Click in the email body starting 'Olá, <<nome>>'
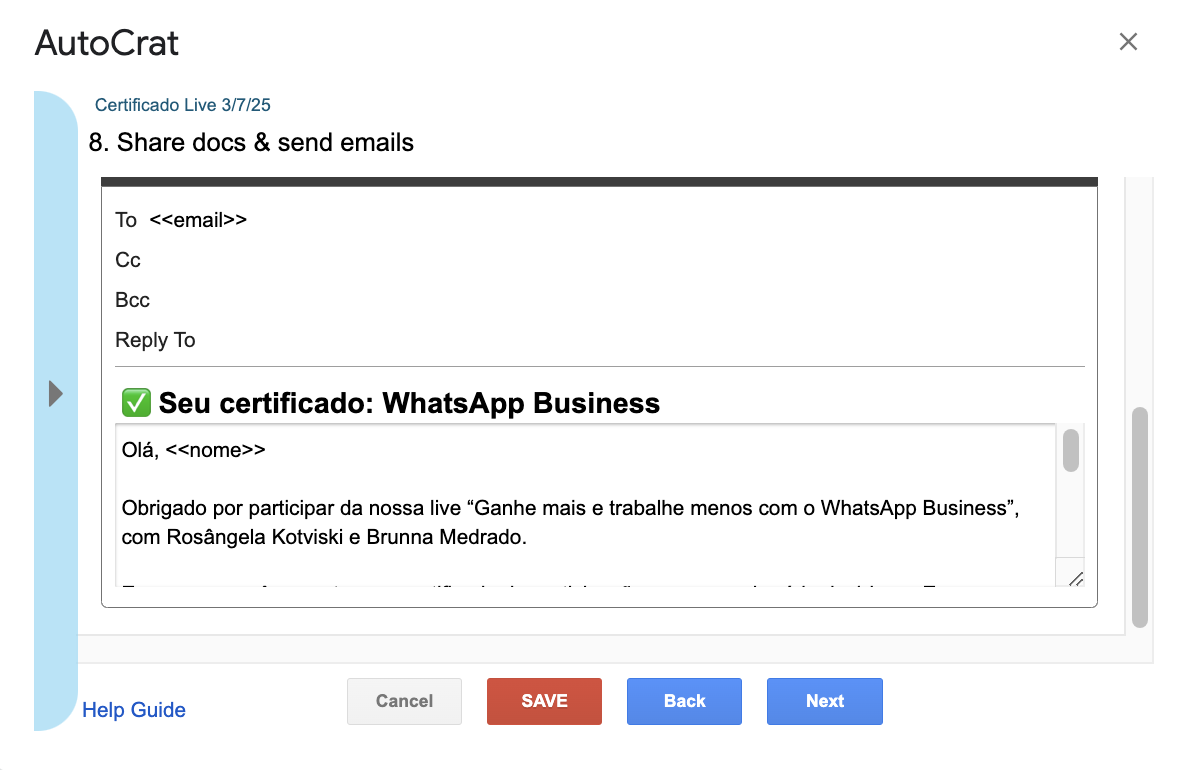The width and height of the screenshot is (1186, 770). point(585,505)
